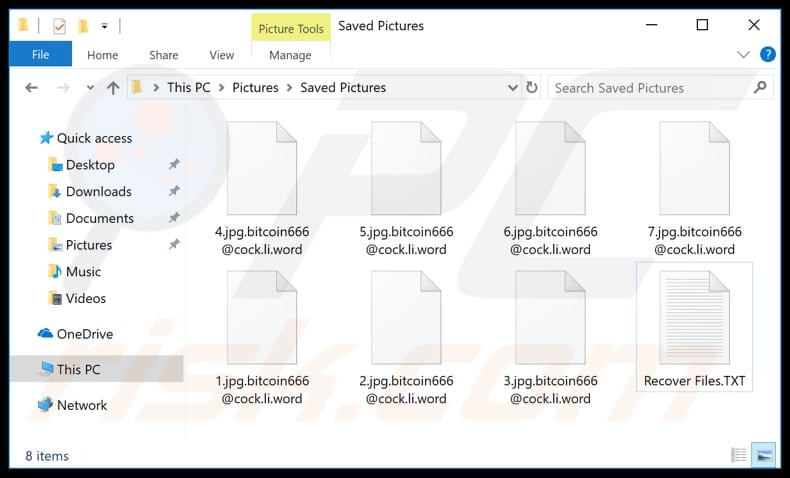
Task: Click Pictures in the address breadcrumb
Action: pyautogui.click(x=255, y=88)
